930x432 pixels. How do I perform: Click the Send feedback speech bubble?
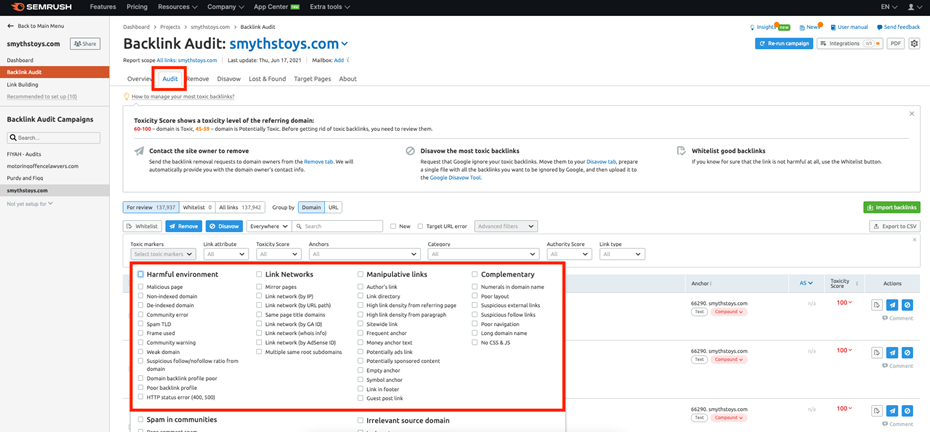pyautogui.click(x=898, y=27)
